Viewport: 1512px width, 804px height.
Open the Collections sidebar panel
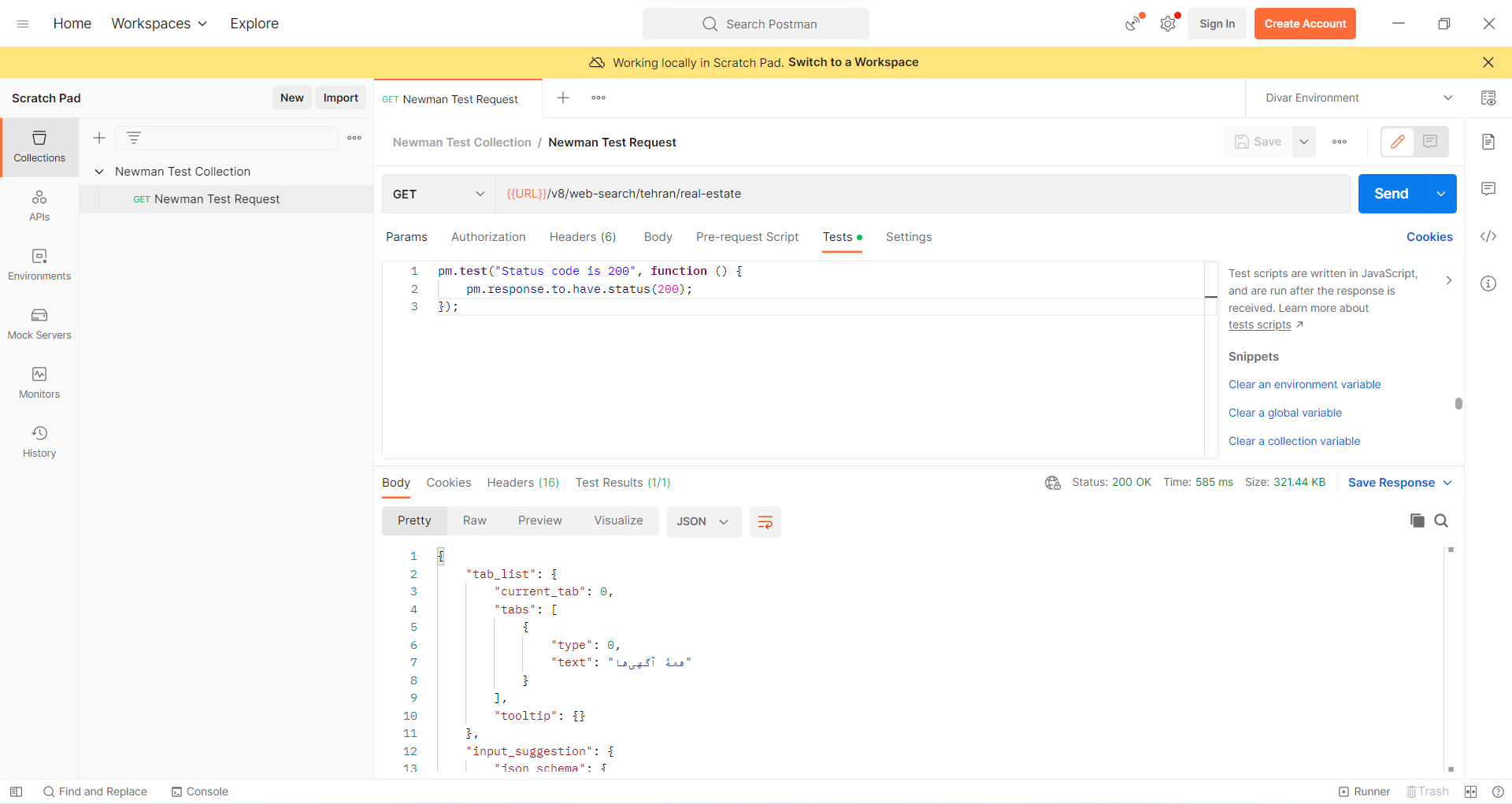tap(39, 147)
